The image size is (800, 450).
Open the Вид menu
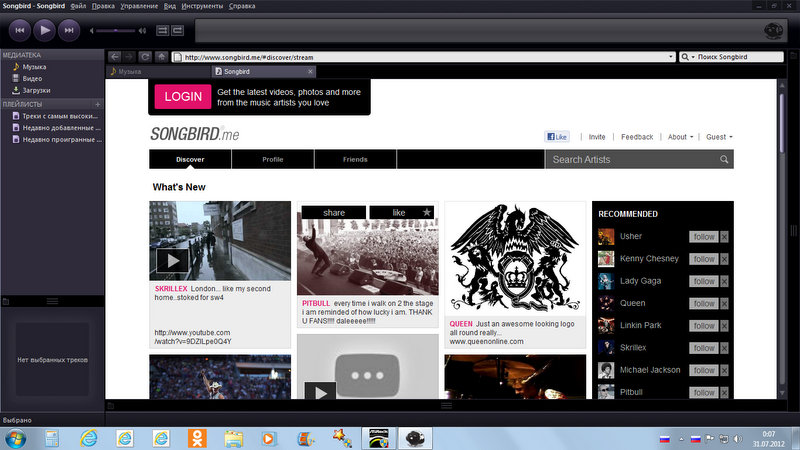170,6
